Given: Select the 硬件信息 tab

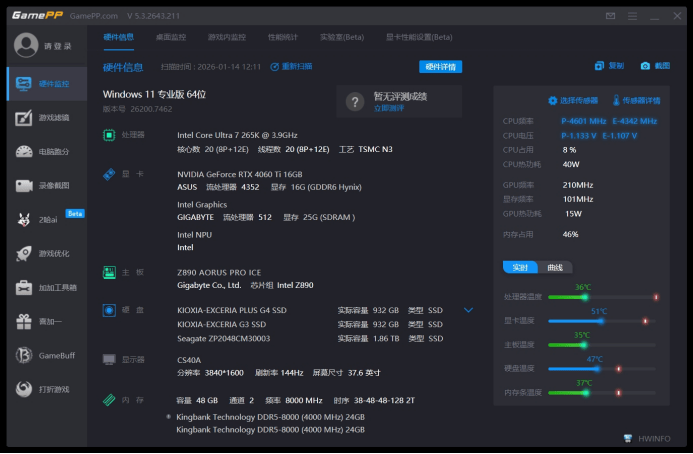Looking at the screenshot, I should pyautogui.click(x=118, y=37).
